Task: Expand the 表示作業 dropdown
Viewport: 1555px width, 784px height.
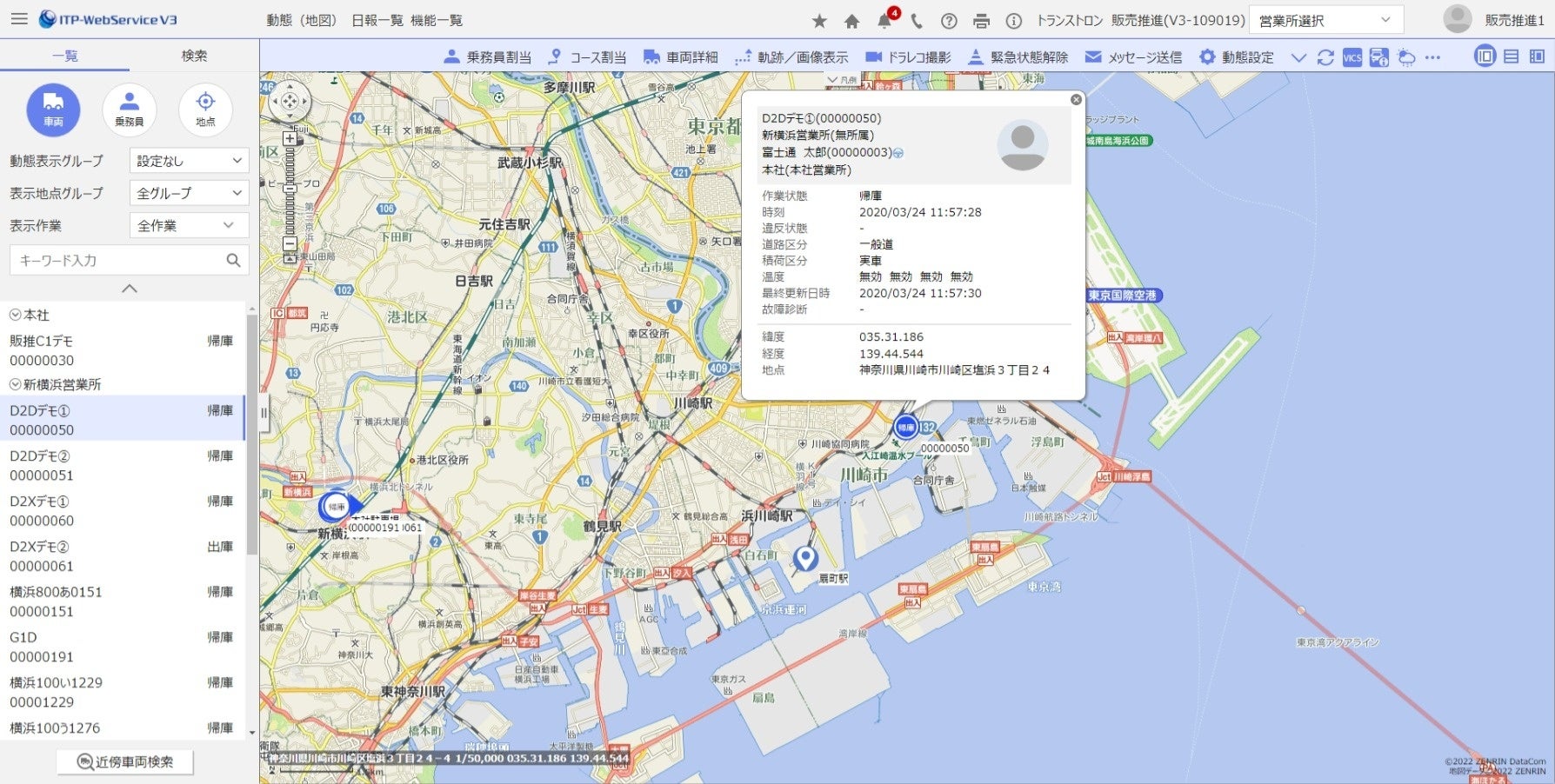Action: (x=188, y=225)
